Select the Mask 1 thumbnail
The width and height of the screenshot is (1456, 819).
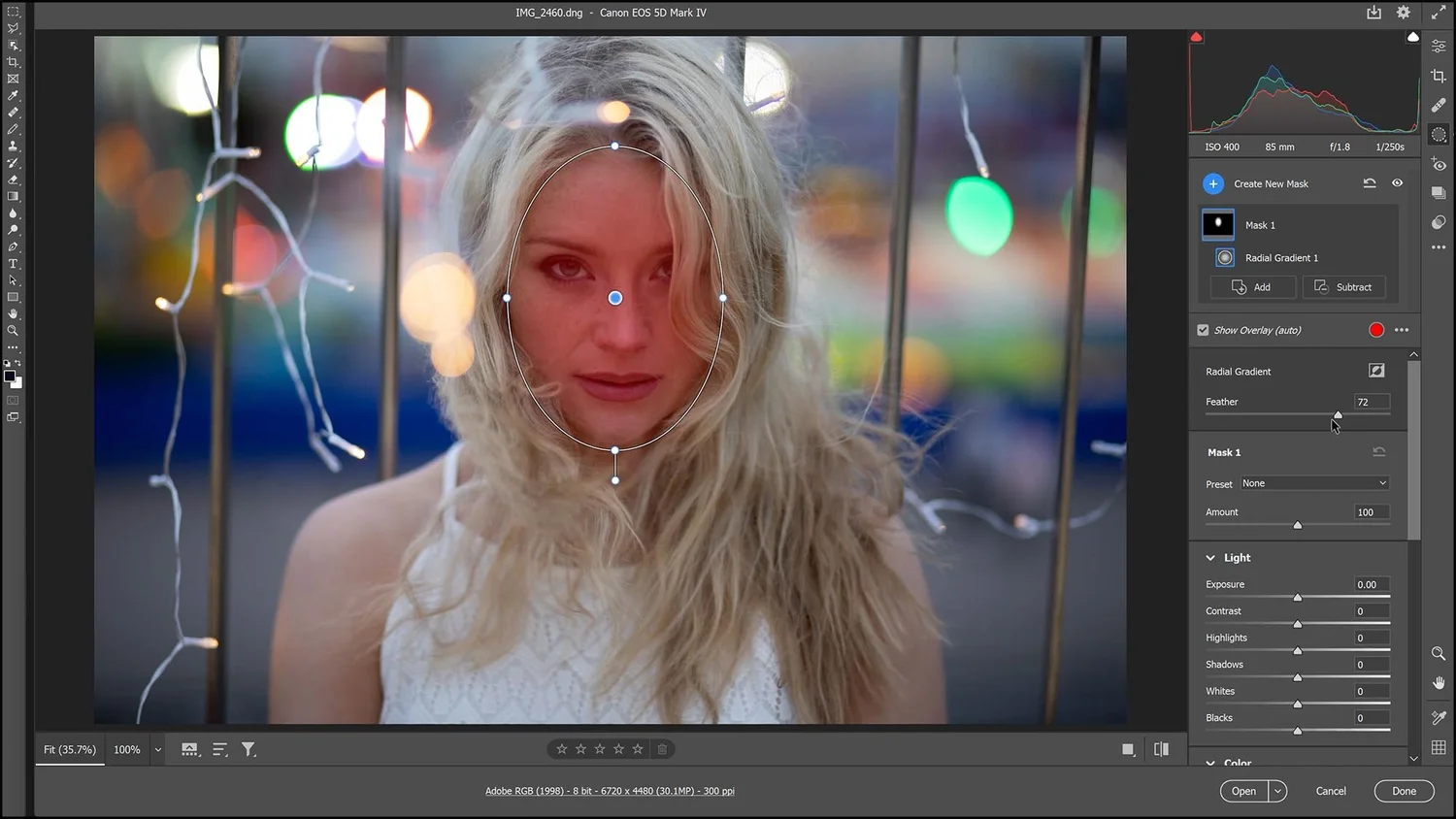point(1218,224)
